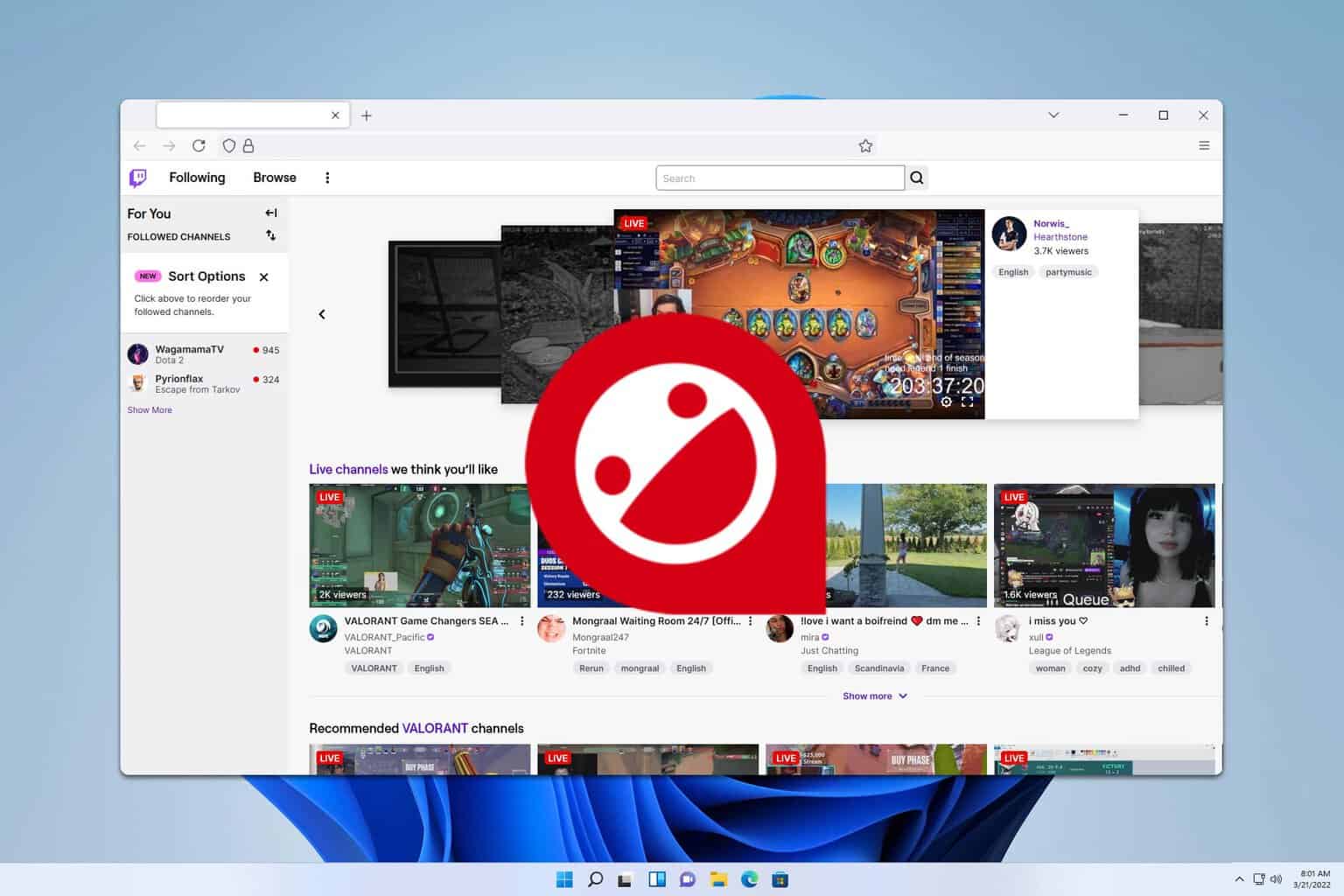Select the adhd tag

pos(1130,668)
